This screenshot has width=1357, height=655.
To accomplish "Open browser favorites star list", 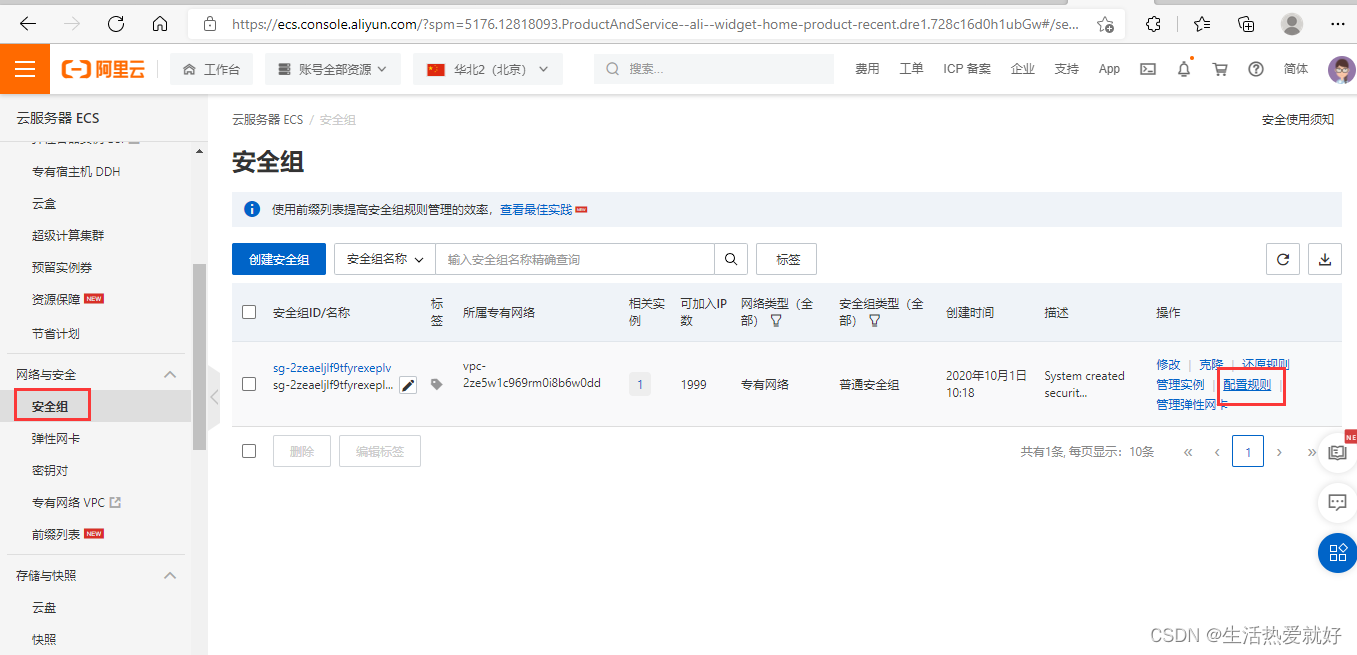I will point(1201,23).
